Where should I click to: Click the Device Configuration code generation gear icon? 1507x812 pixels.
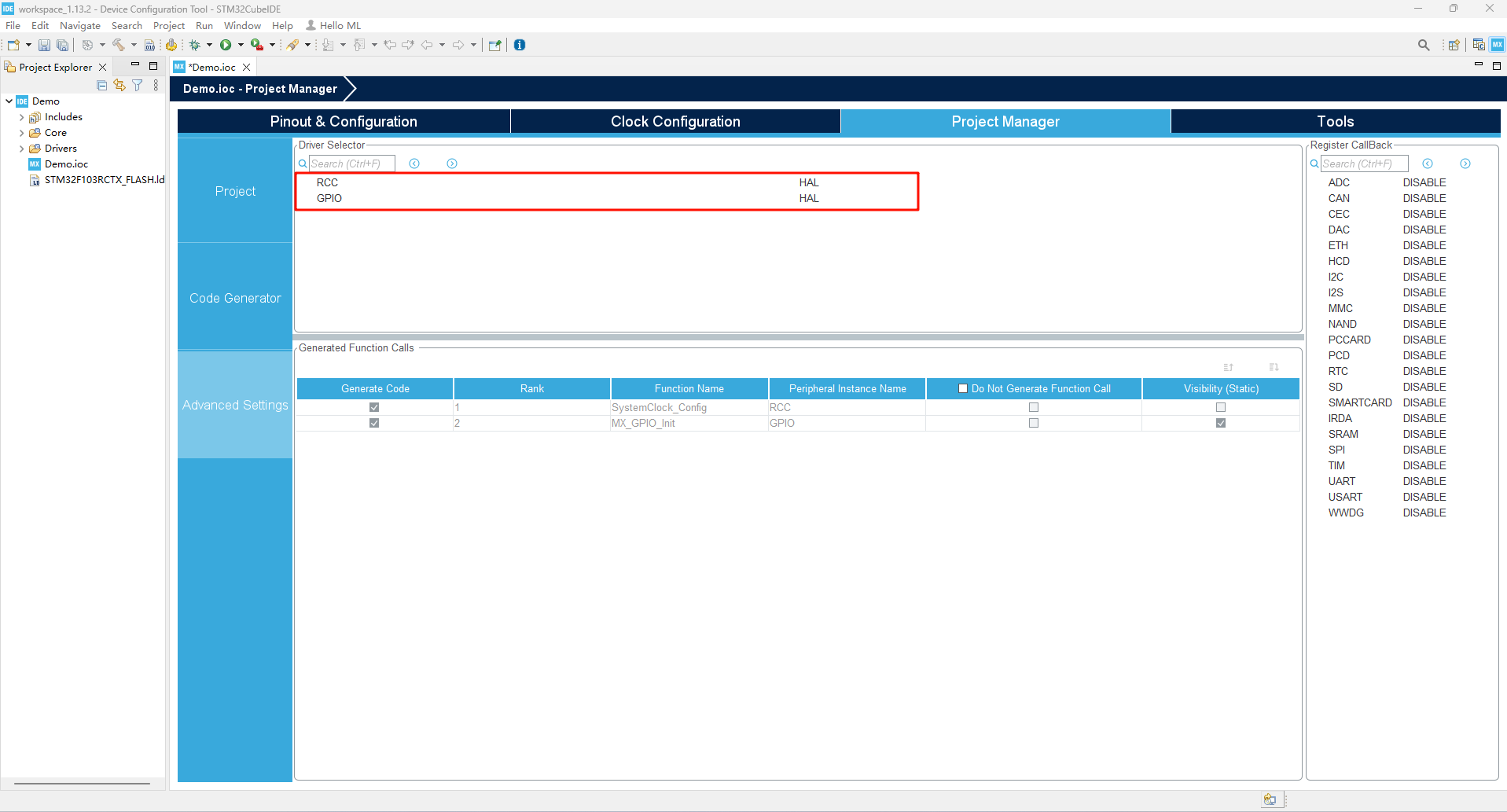[171, 45]
